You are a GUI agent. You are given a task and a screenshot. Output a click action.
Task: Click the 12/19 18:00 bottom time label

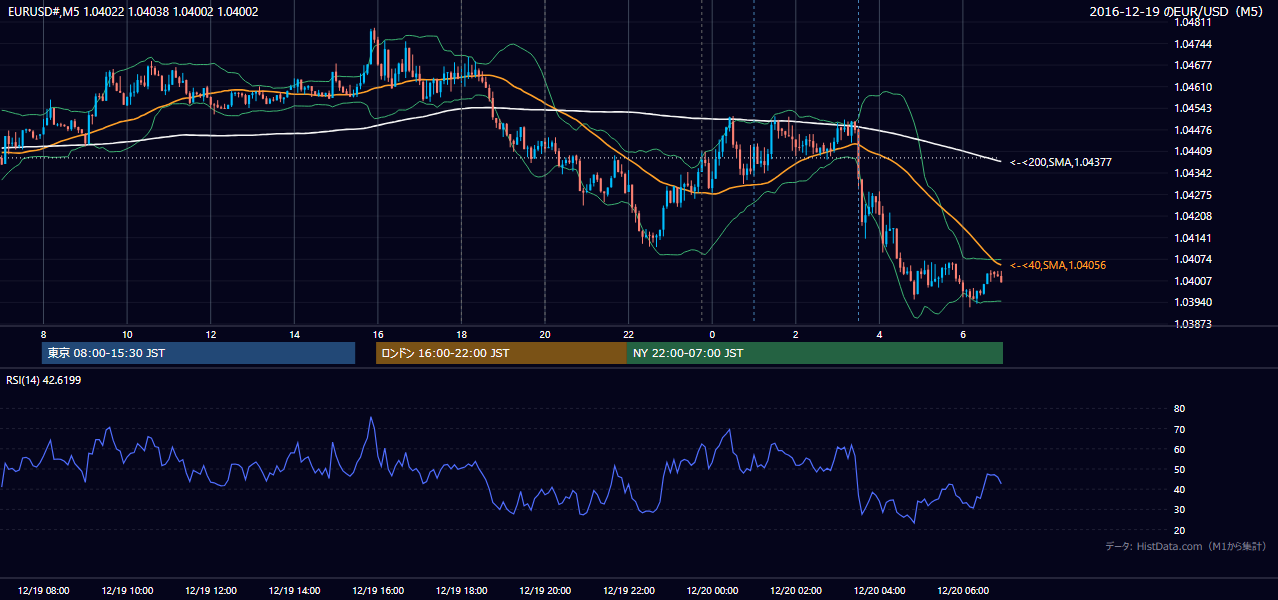[x=461, y=591]
